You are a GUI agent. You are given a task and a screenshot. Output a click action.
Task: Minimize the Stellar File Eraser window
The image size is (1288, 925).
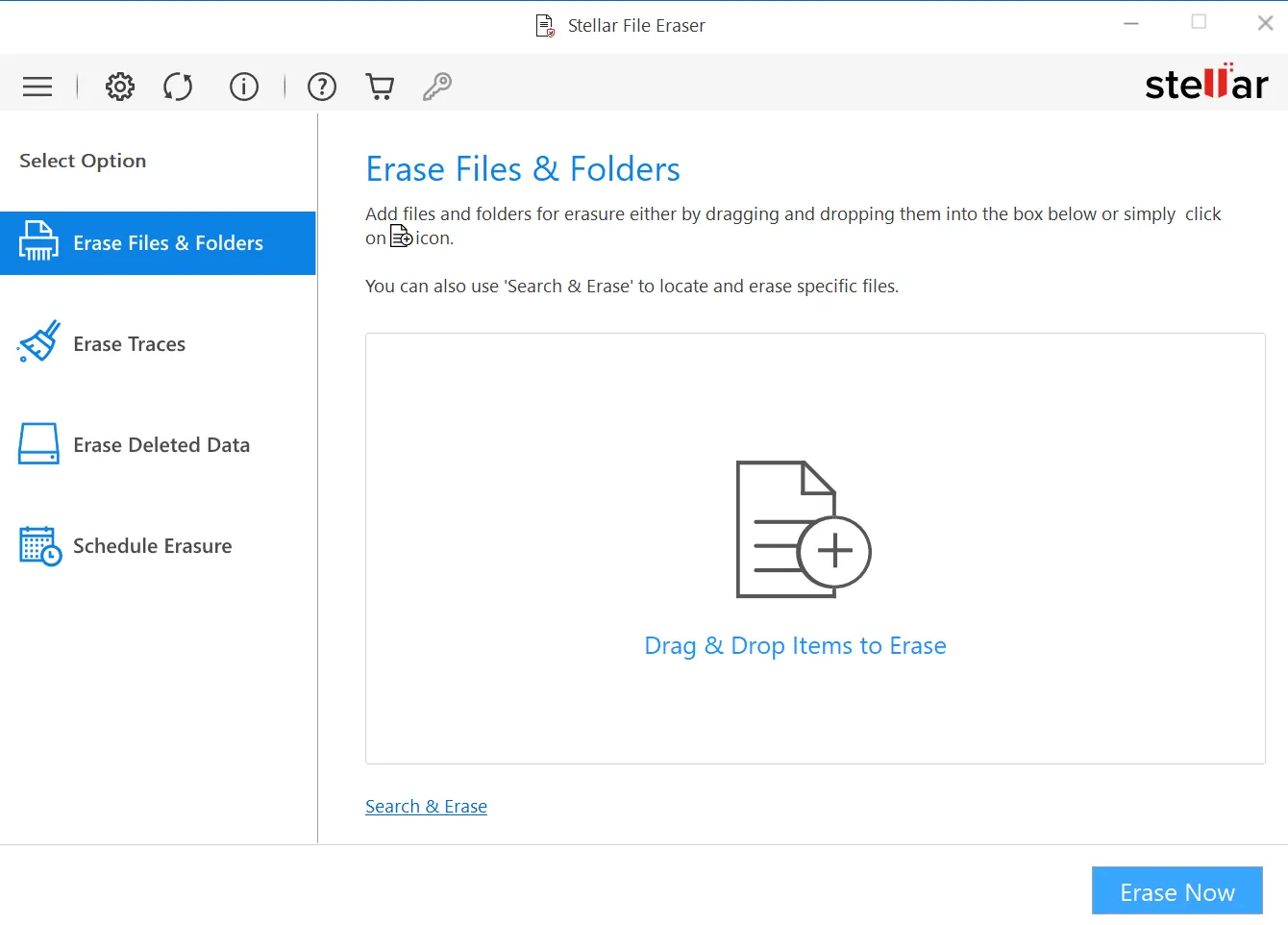tap(1131, 23)
